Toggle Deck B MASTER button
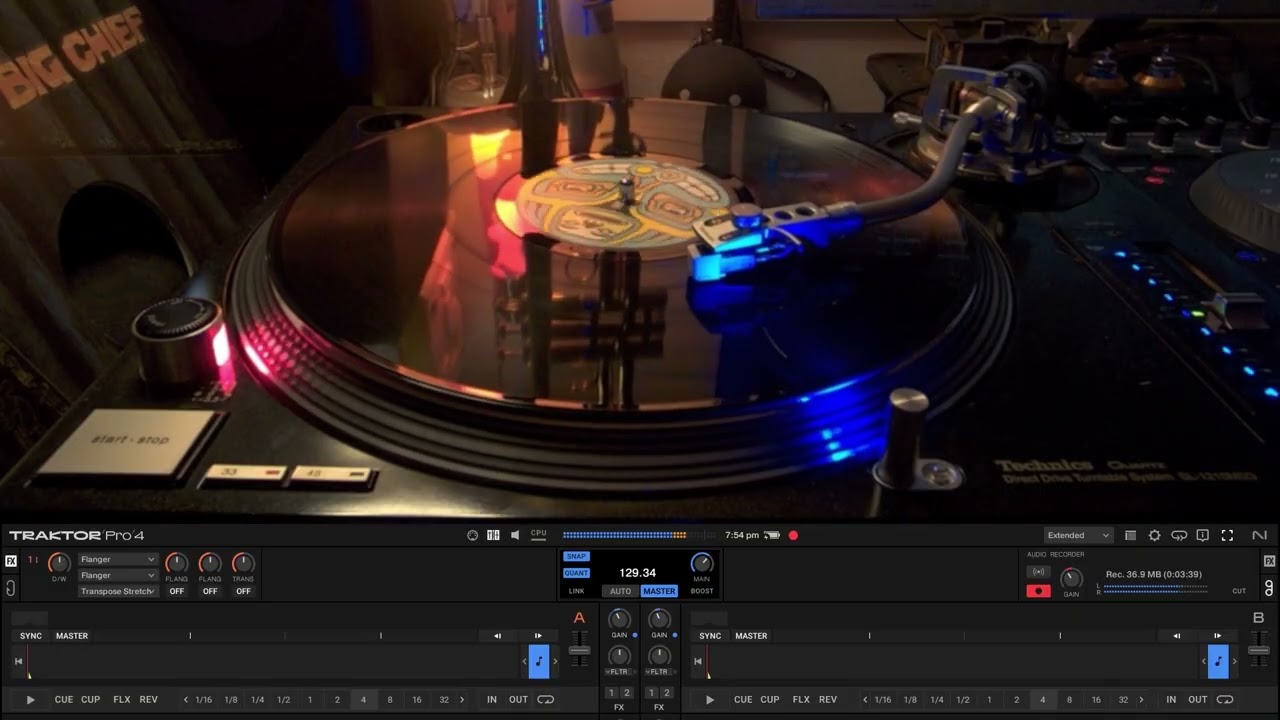The width and height of the screenshot is (1280, 720). [751, 636]
